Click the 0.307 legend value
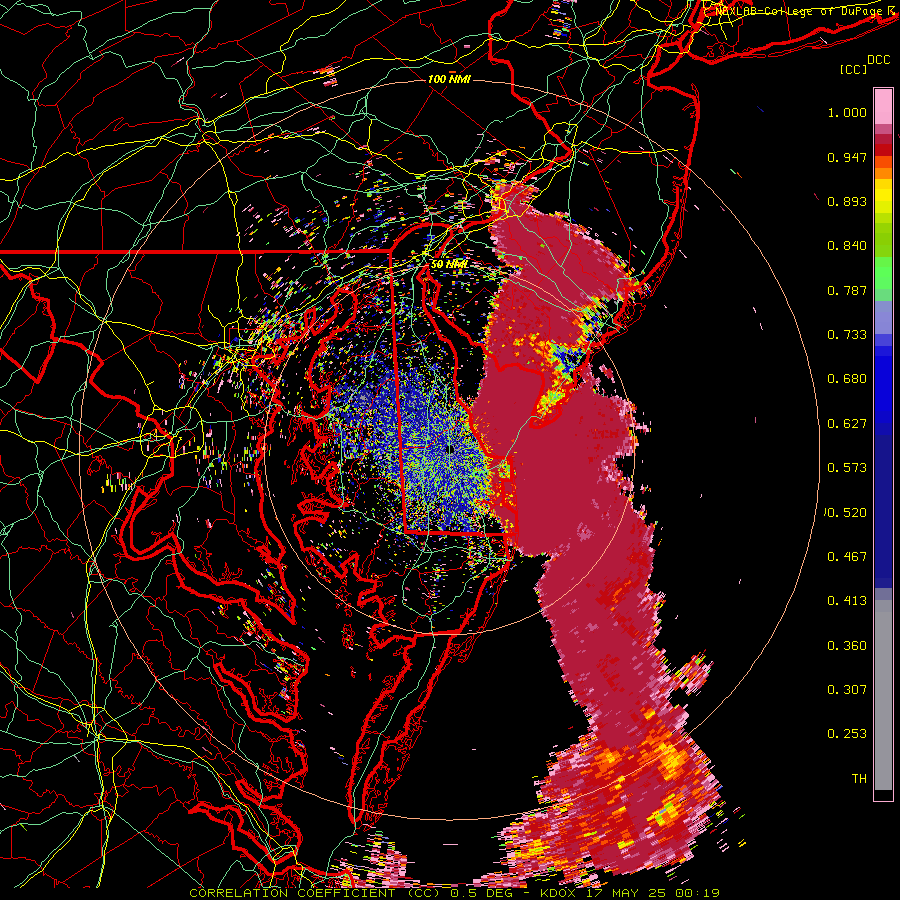Screen dimensions: 900x900 point(847,690)
